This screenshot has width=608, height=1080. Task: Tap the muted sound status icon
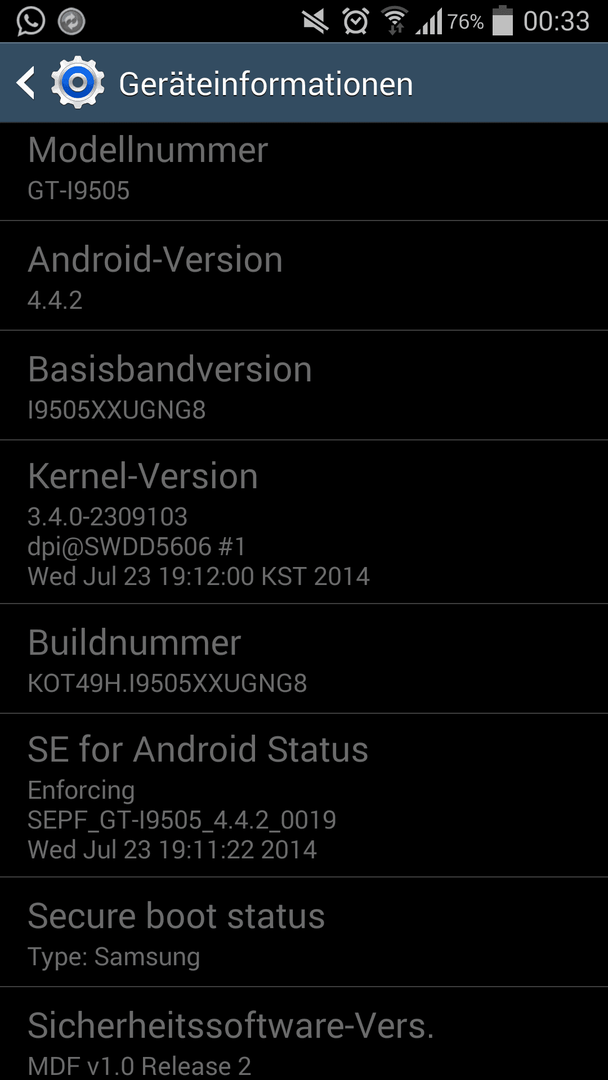point(315,22)
